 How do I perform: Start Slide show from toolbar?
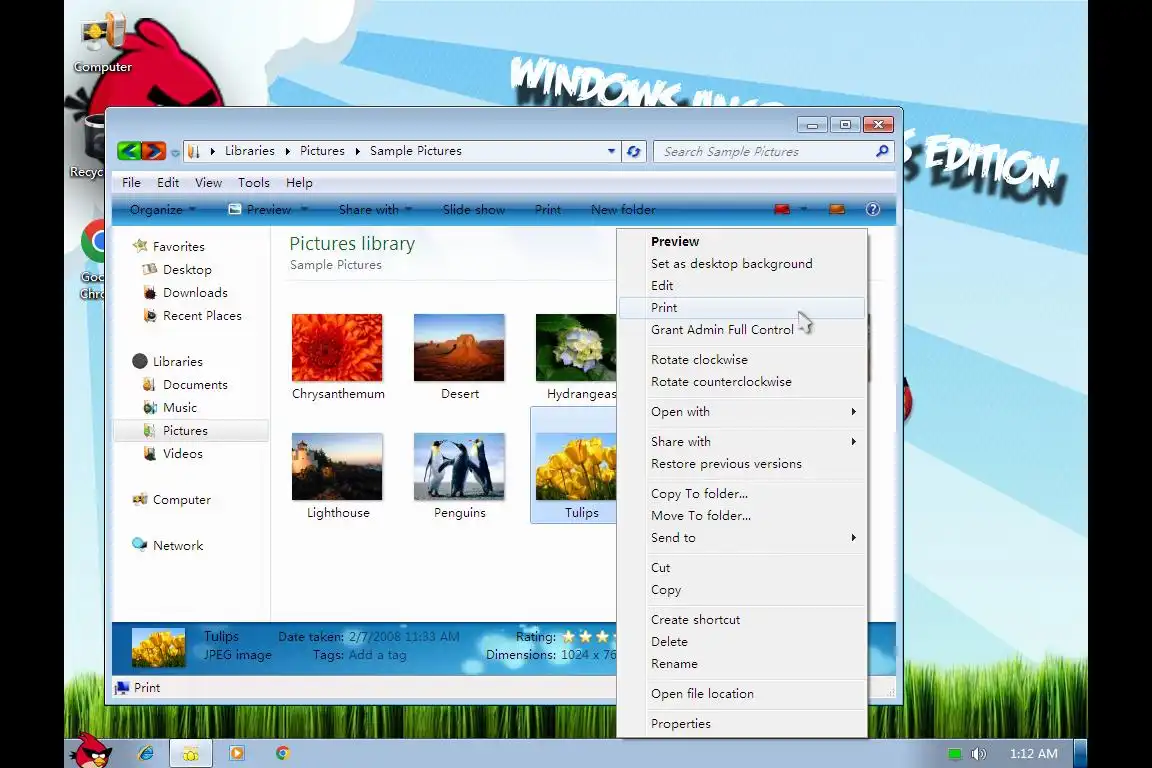click(x=474, y=209)
